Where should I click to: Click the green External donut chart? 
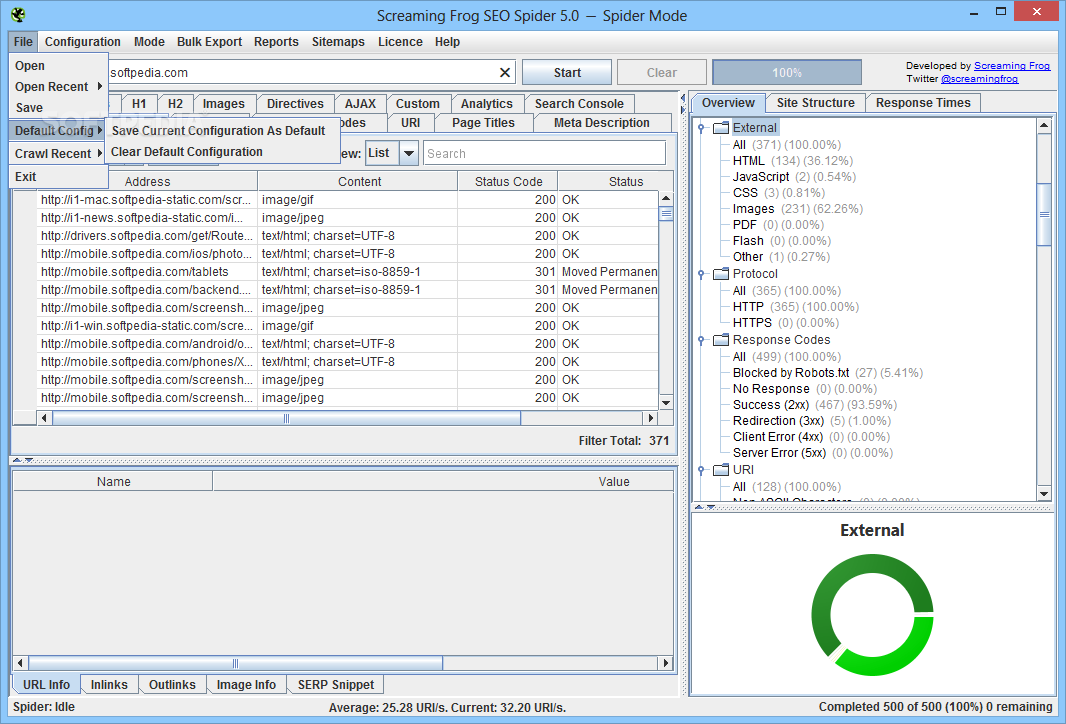(872, 615)
